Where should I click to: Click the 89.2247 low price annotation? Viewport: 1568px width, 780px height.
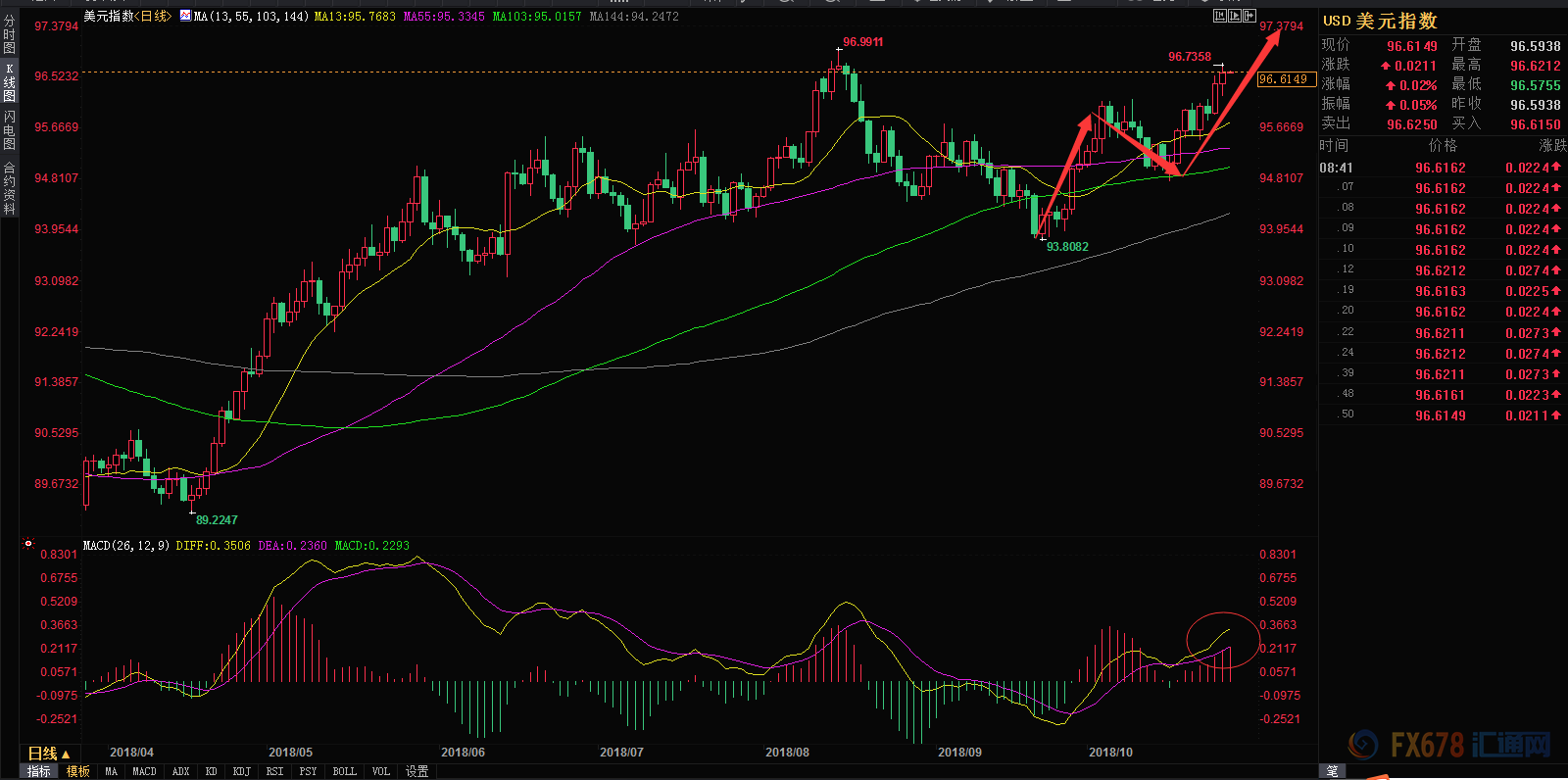click(x=217, y=520)
